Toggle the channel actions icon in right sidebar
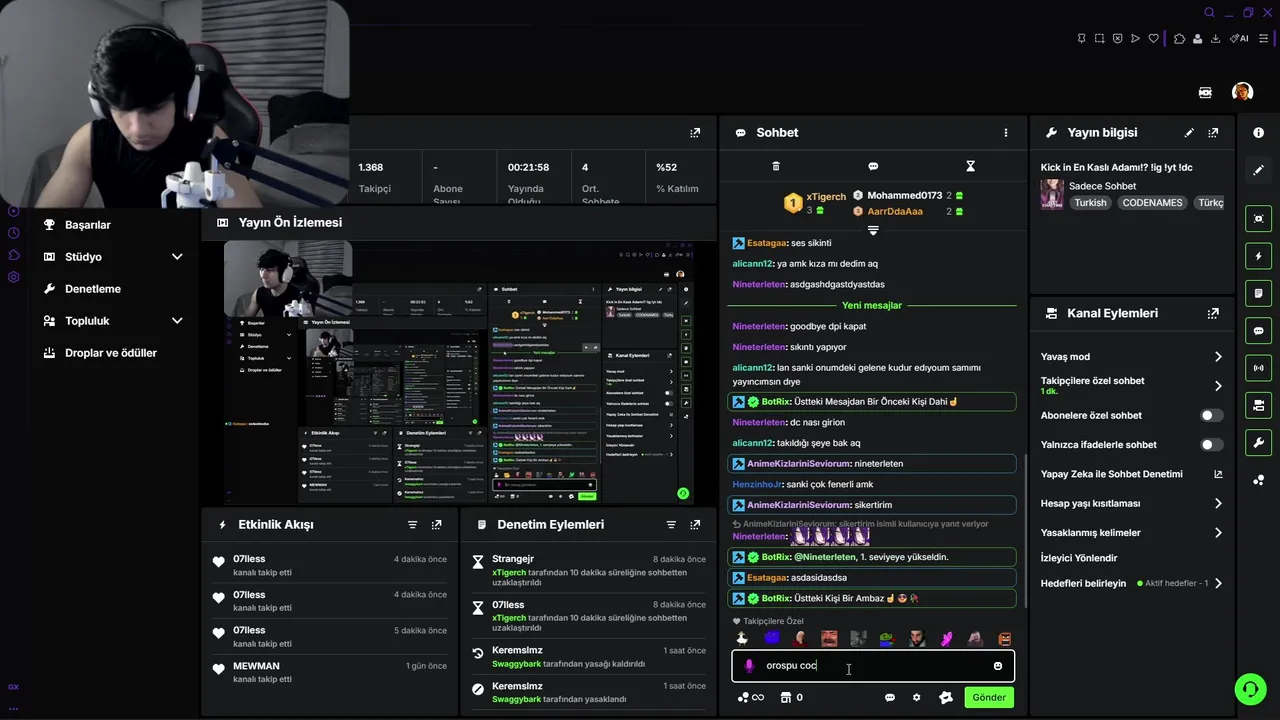 (1258, 405)
